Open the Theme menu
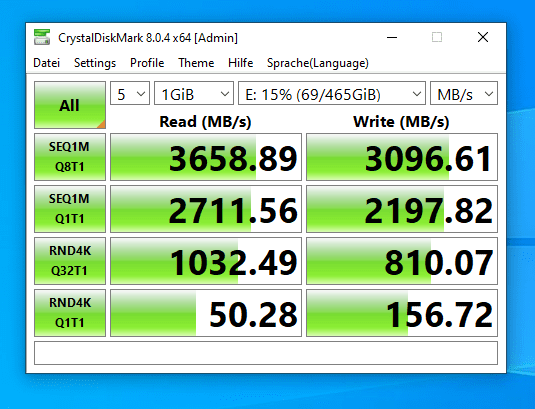 [x=196, y=63]
